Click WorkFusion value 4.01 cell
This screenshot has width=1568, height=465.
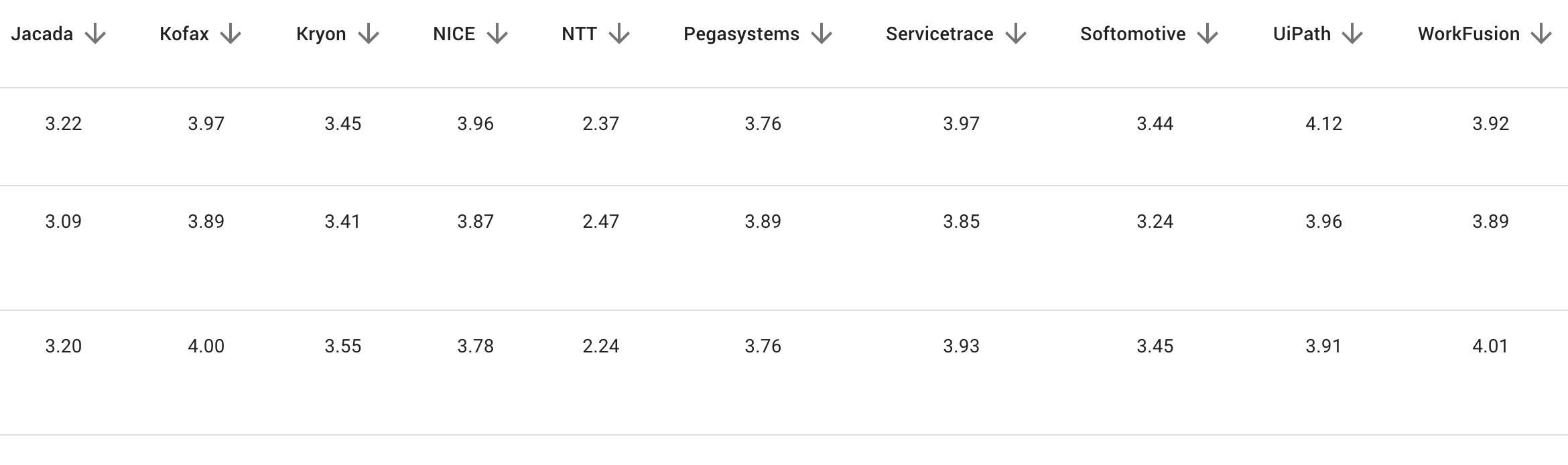click(1490, 346)
